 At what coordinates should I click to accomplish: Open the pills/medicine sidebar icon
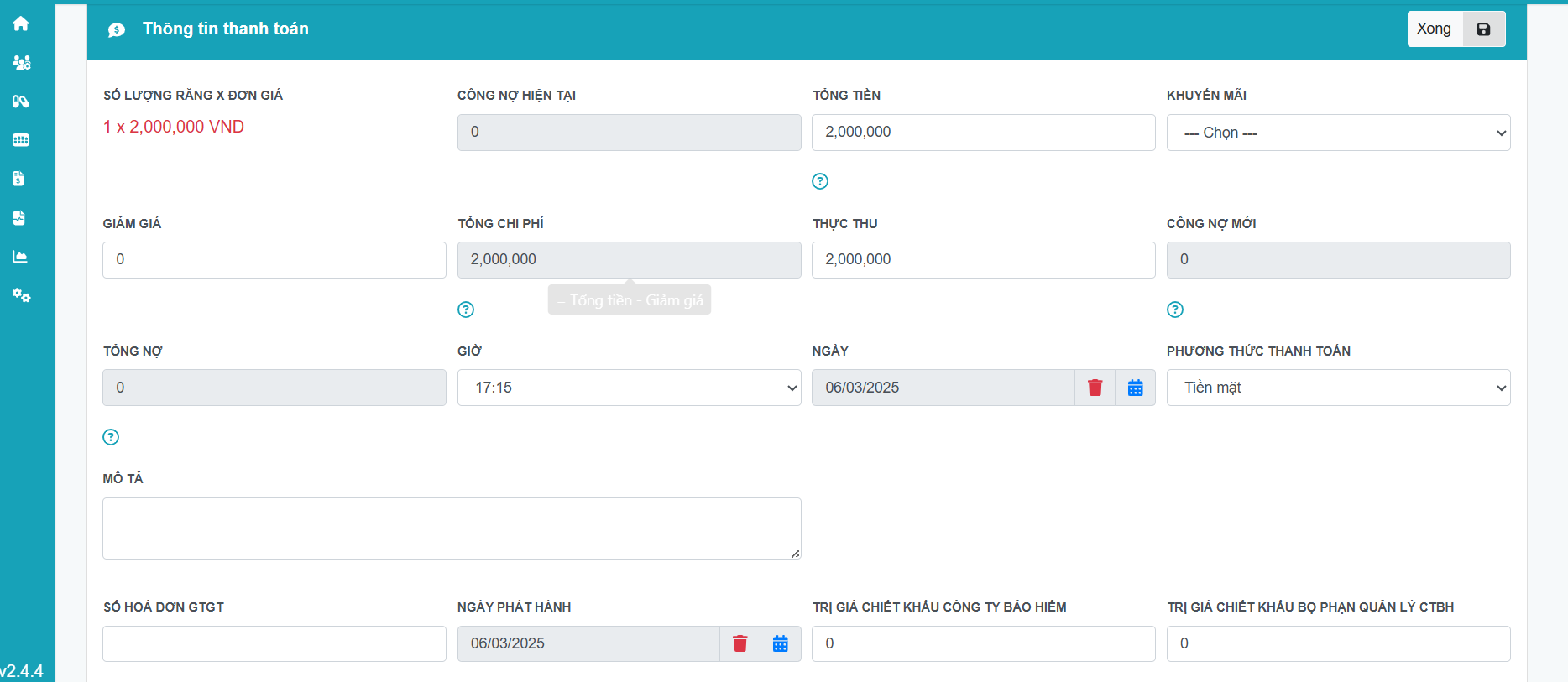point(21,102)
